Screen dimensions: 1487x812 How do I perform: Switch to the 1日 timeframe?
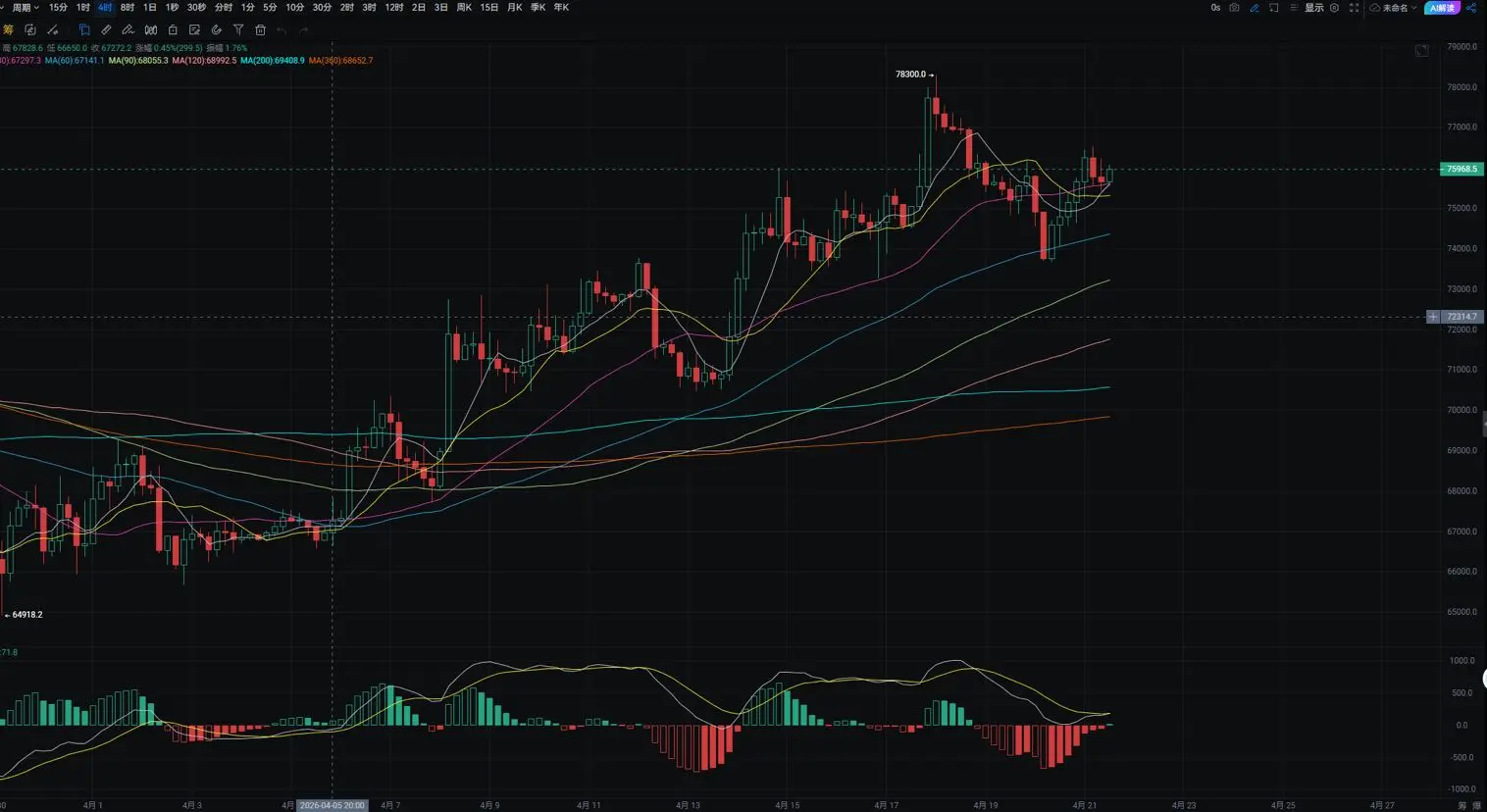[150, 8]
